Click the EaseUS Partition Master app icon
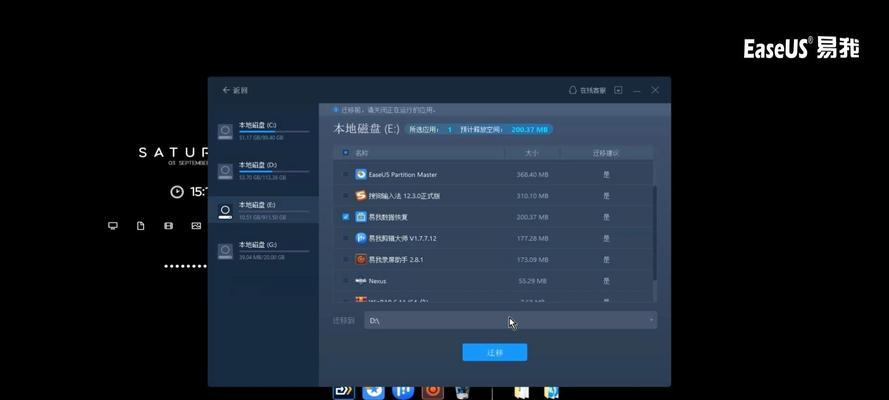The width and height of the screenshot is (889, 400). coord(361,175)
